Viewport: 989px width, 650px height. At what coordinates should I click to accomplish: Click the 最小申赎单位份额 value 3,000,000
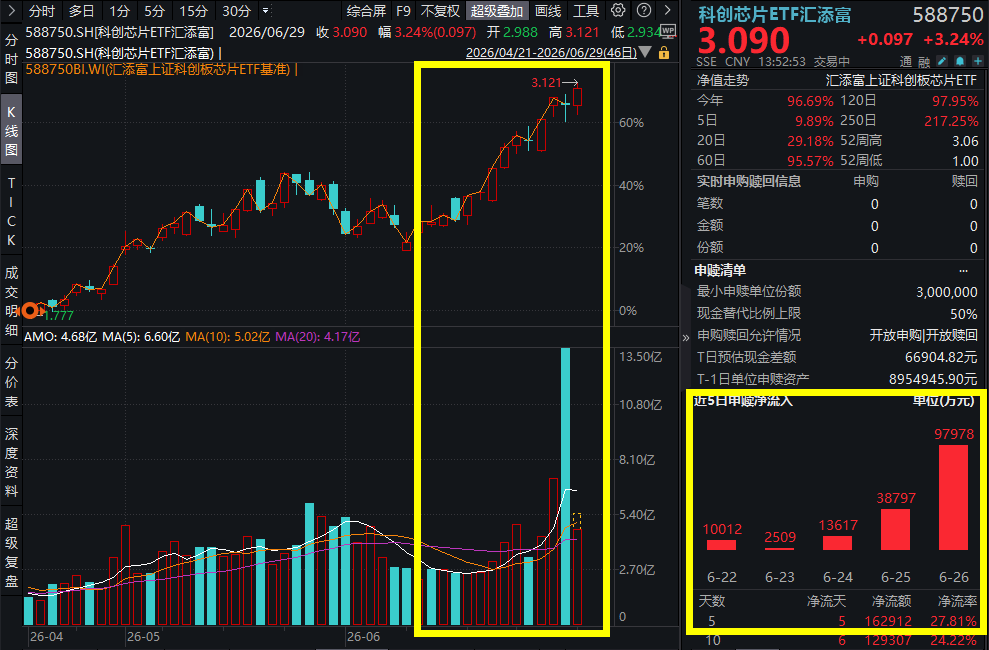pyautogui.click(x=947, y=292)
